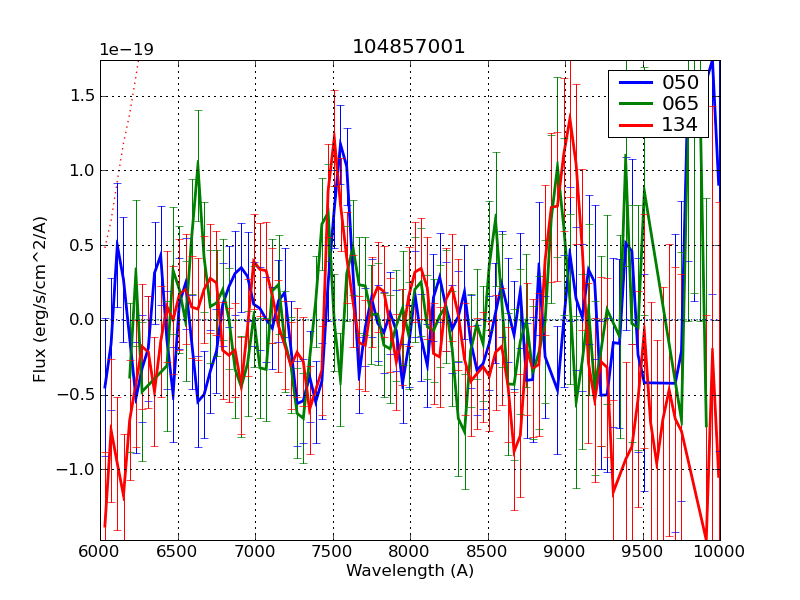This screenshot has width=800, height=600.
Task: Select the red 134 legend line
Action: [634, 125]
